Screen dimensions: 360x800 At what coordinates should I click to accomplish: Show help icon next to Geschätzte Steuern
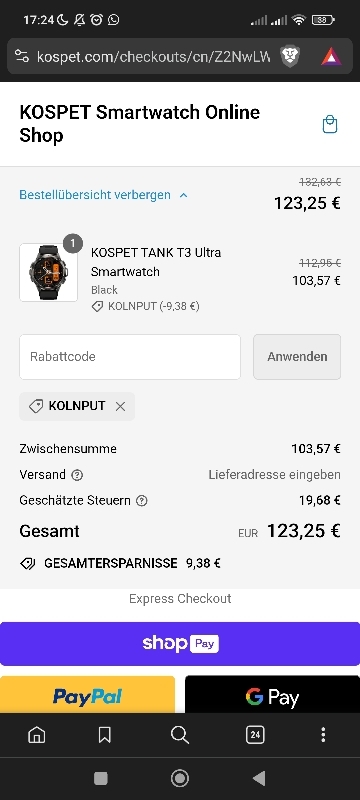(142, 501)
